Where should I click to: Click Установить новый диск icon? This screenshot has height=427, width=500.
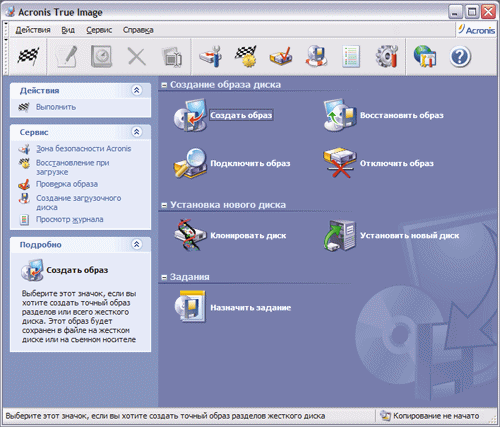click(340, 235)
